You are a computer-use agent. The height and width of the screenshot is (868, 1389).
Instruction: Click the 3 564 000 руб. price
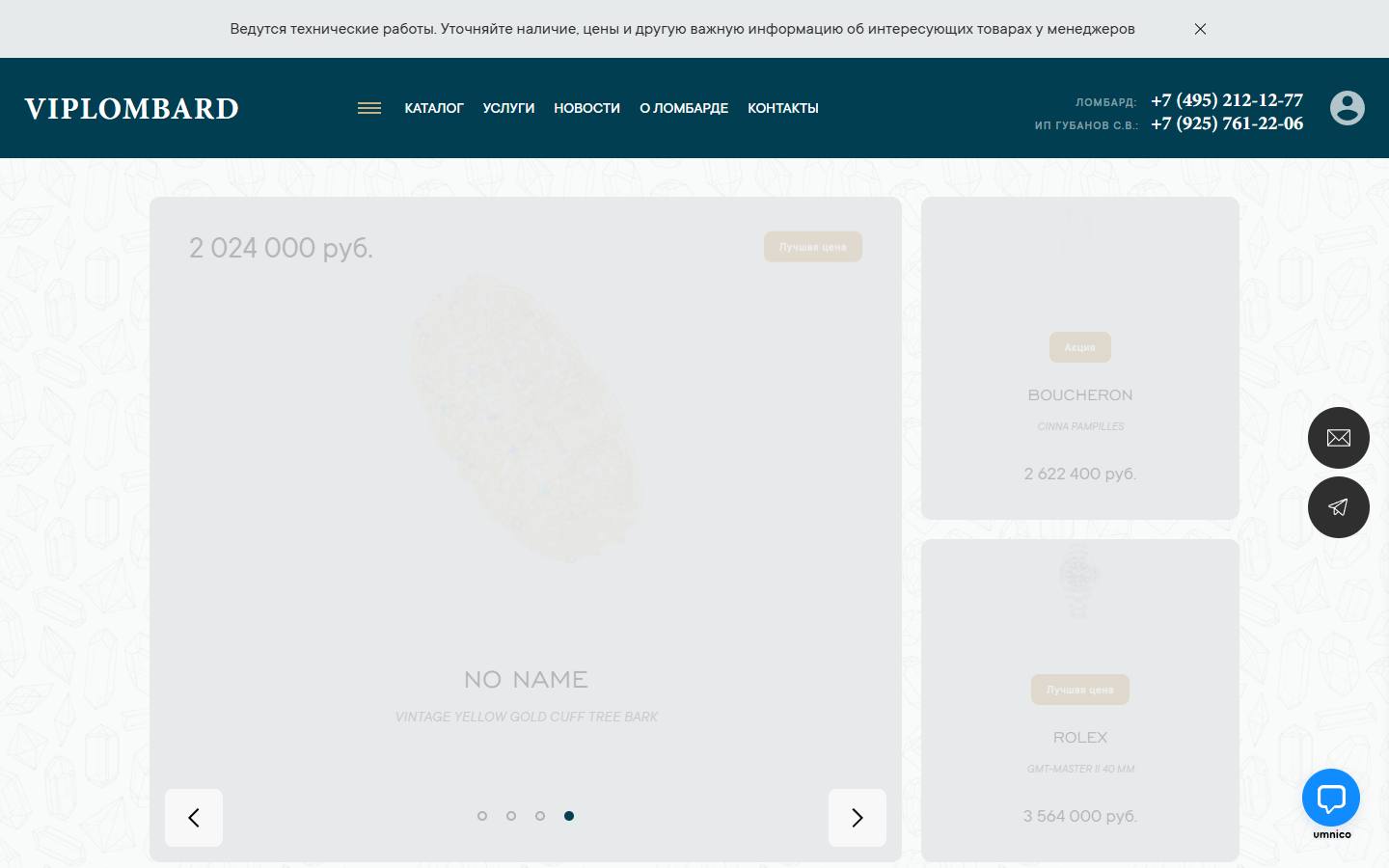(1080, 816)
